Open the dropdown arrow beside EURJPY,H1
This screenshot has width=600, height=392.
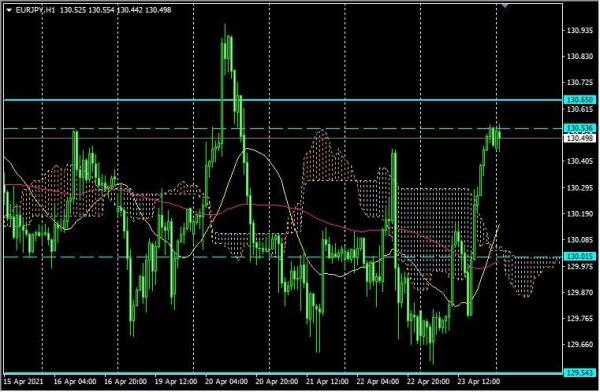click(9, 10)
